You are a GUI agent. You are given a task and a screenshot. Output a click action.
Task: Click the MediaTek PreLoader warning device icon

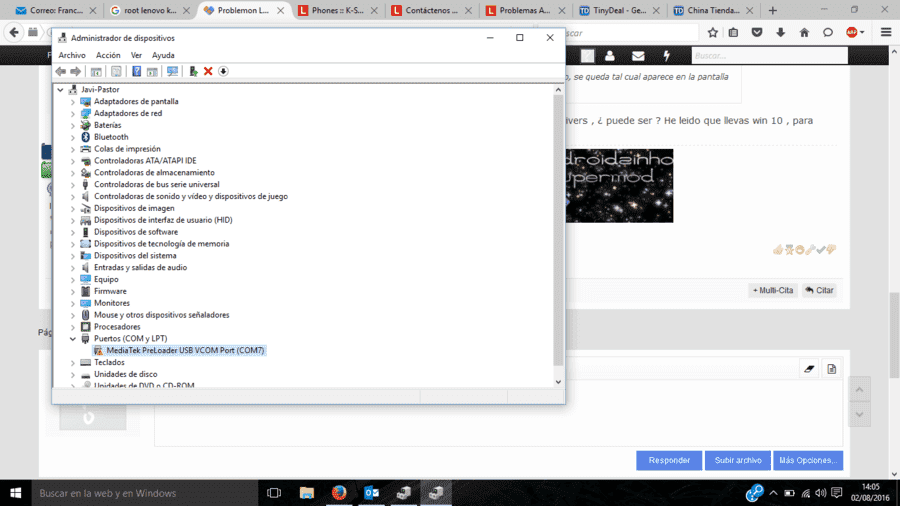(98, 350)
